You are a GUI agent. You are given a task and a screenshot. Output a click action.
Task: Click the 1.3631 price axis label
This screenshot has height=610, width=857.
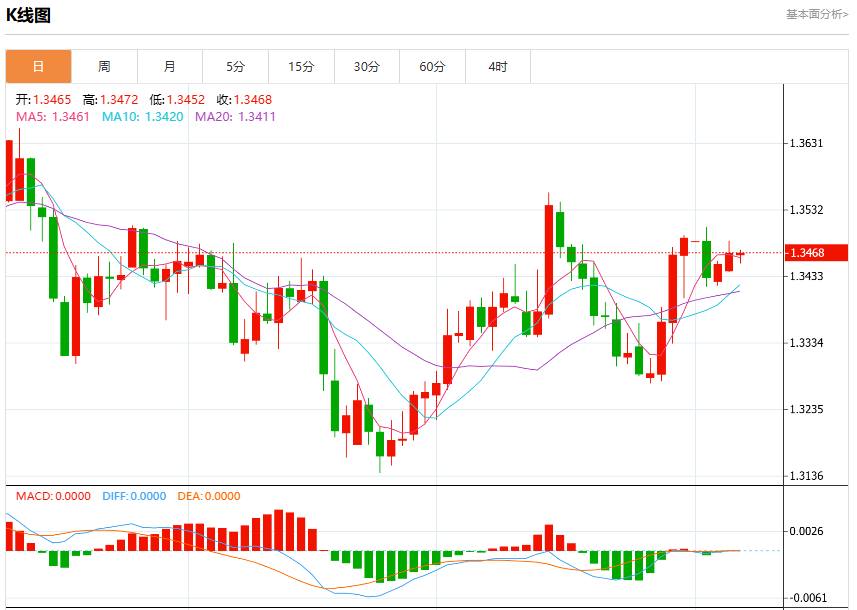coord(807,143)
